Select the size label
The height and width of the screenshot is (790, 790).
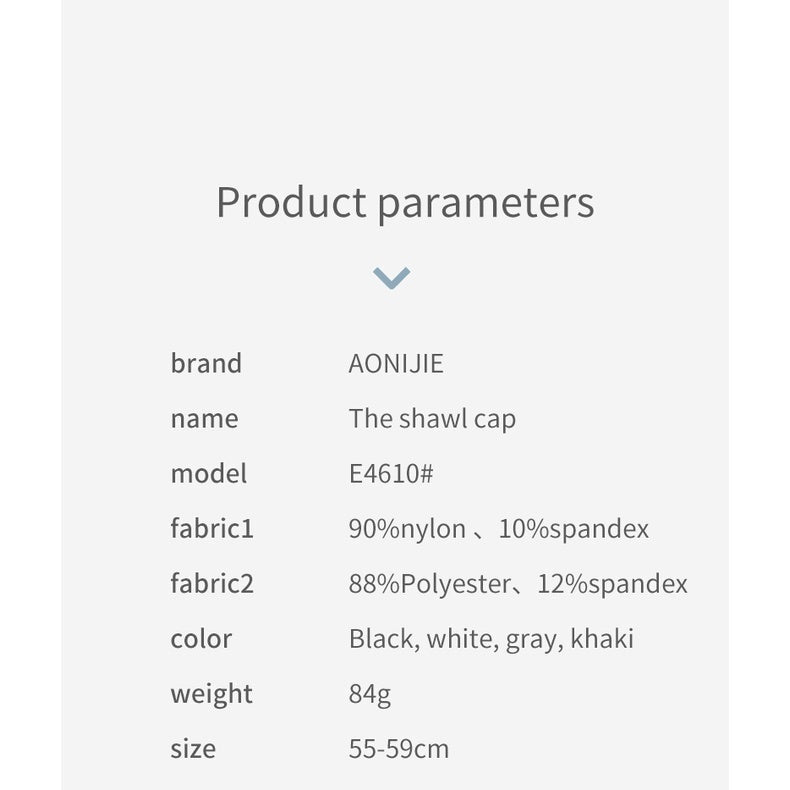point(193,748)
